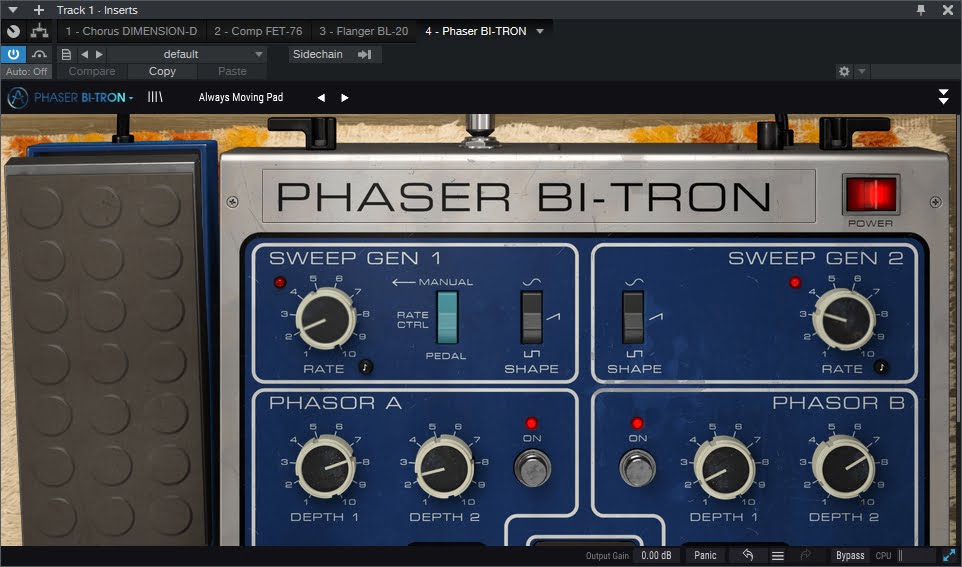The image size is (962, 567).
Task: Click the Phasor A DEPTH 1 knob
Action: pos(326,466)
